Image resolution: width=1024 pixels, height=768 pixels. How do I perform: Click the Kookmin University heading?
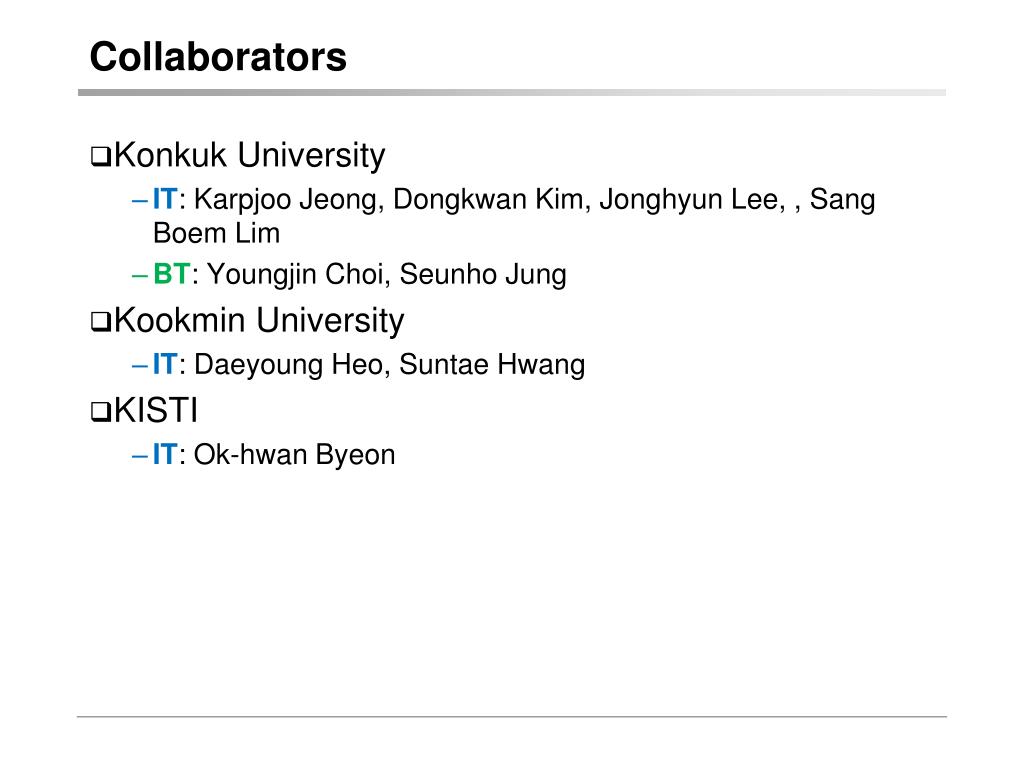[259, 321]
